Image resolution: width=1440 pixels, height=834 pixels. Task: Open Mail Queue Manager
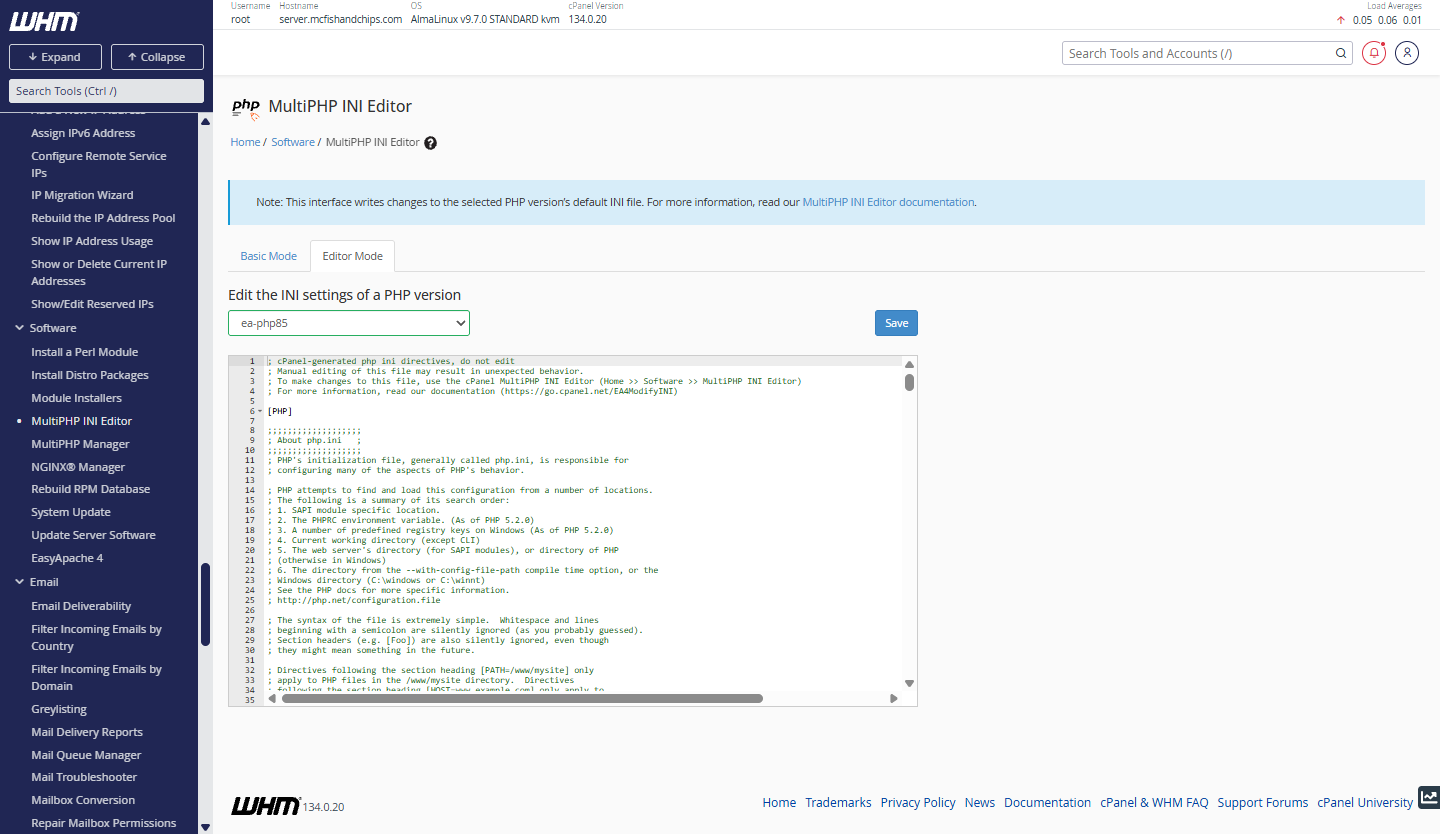click(86, 755)
